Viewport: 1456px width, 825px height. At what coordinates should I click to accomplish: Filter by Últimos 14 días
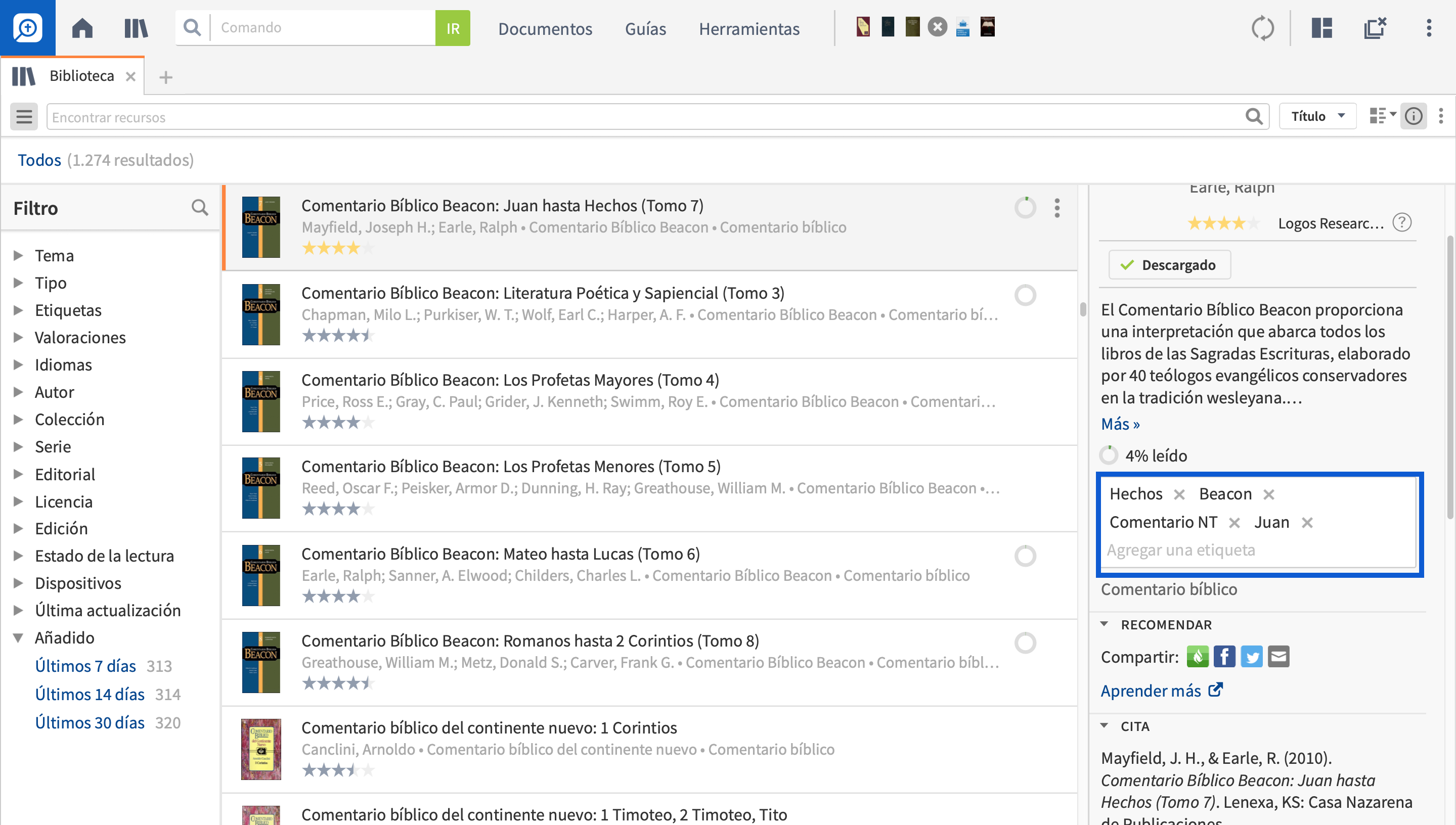pyautogui.click(x=90, y=694)
